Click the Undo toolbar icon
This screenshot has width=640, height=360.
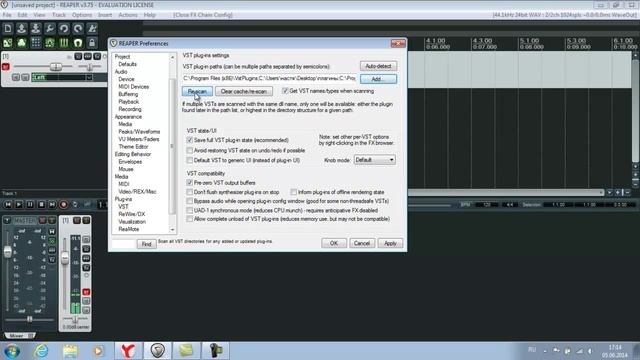pos(64,29)
